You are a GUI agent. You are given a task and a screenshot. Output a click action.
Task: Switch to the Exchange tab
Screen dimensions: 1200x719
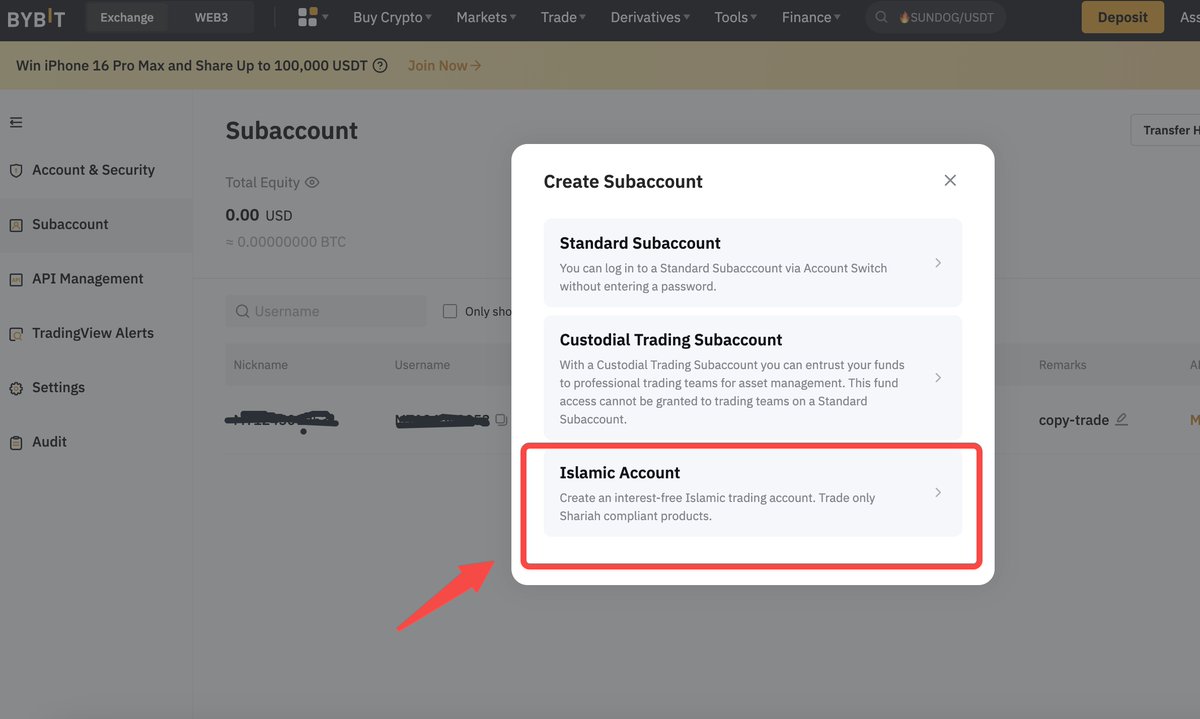coord(127,17)
